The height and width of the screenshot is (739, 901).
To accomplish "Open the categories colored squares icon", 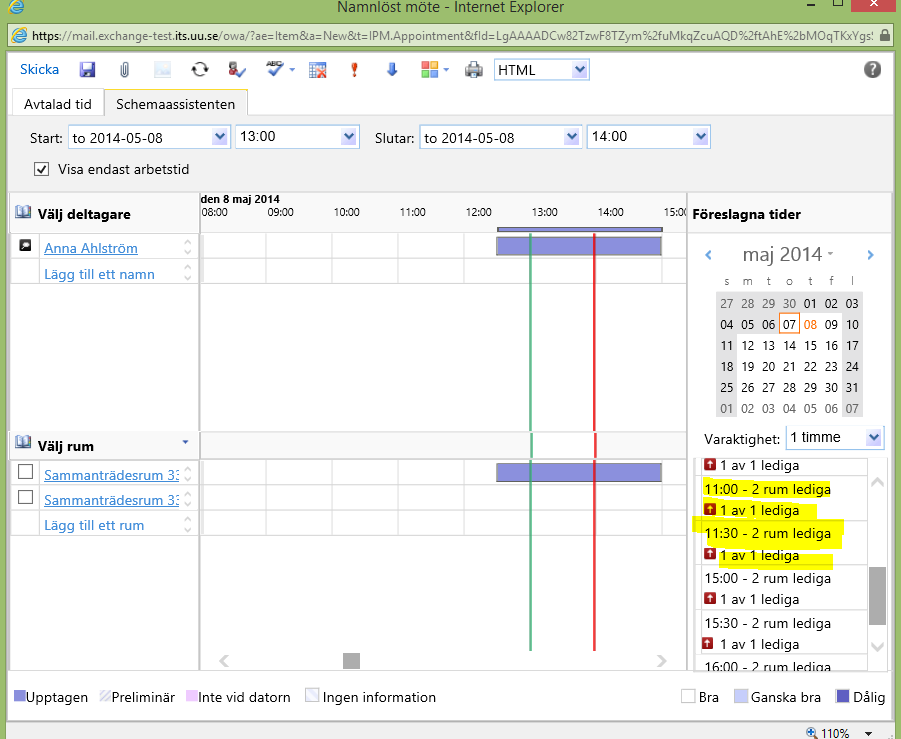I will [429, 70].
